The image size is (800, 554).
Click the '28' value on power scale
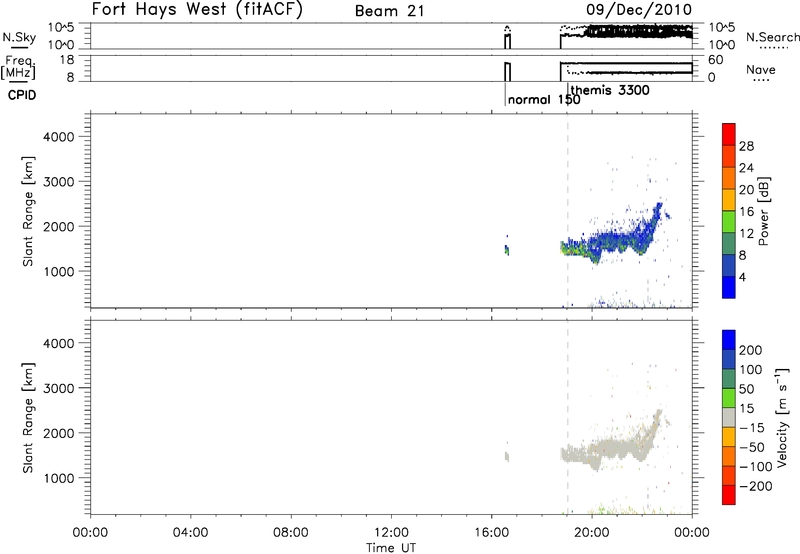pos(746,146)
